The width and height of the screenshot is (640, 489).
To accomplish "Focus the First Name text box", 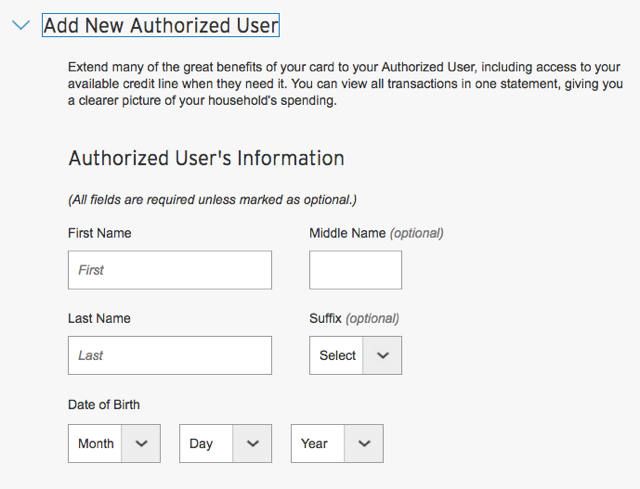I will pyautogui.click(x=170, y=270).
